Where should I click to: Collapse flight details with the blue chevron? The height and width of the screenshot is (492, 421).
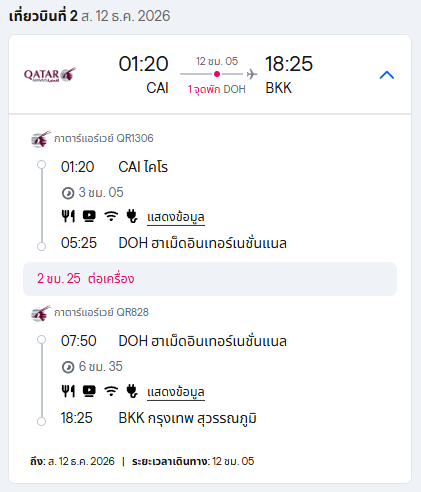pos(387,75)
